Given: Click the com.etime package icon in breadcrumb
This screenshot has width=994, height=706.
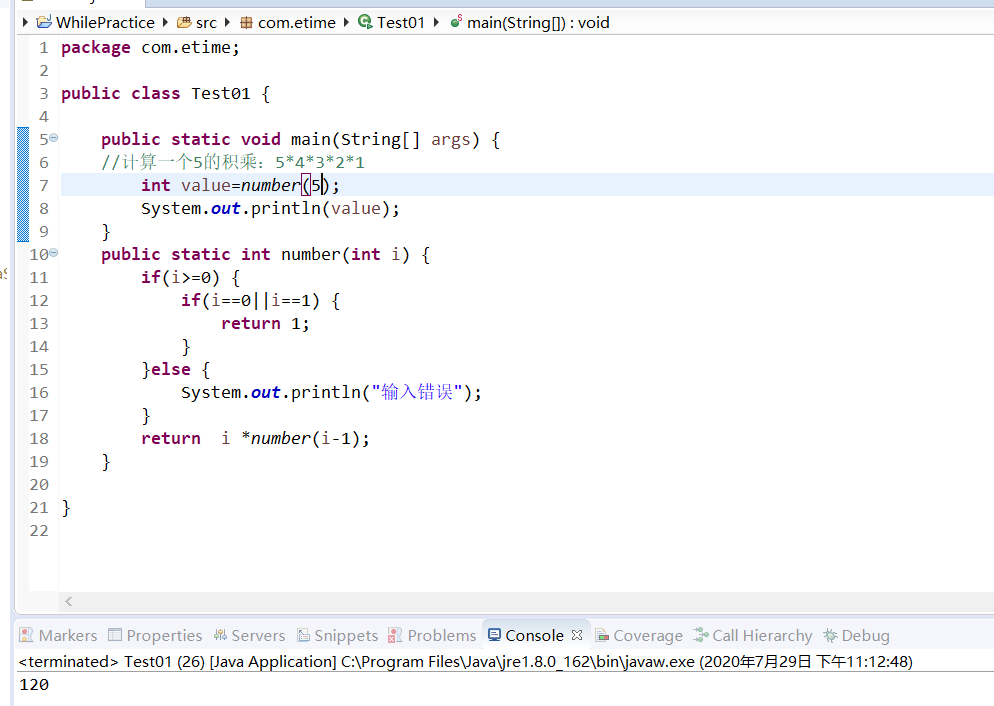Looking at the screenshot, I should 247,23.
